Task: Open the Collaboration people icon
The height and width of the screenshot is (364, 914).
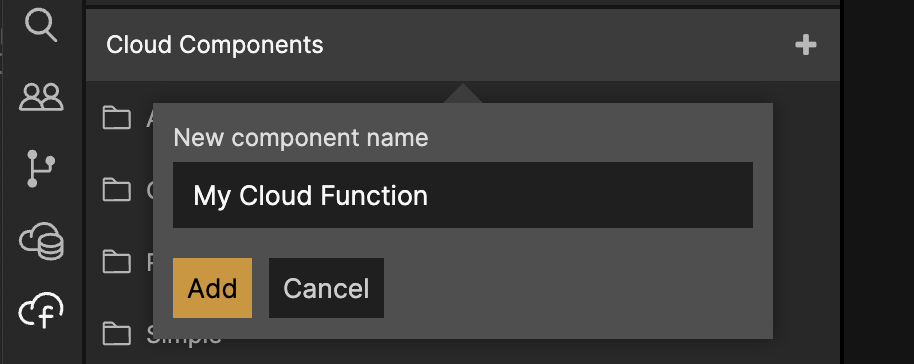Action: 41,97
